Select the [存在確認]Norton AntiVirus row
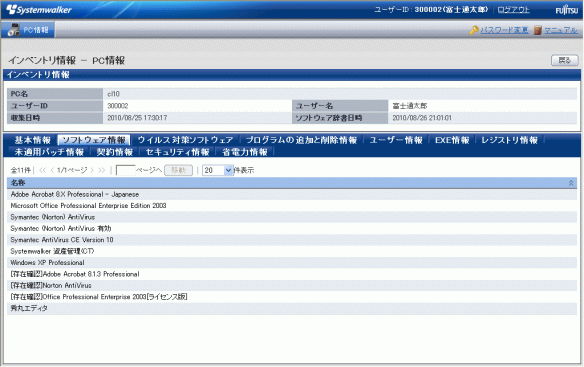This screenshot has width=584, height=367. 292,285
